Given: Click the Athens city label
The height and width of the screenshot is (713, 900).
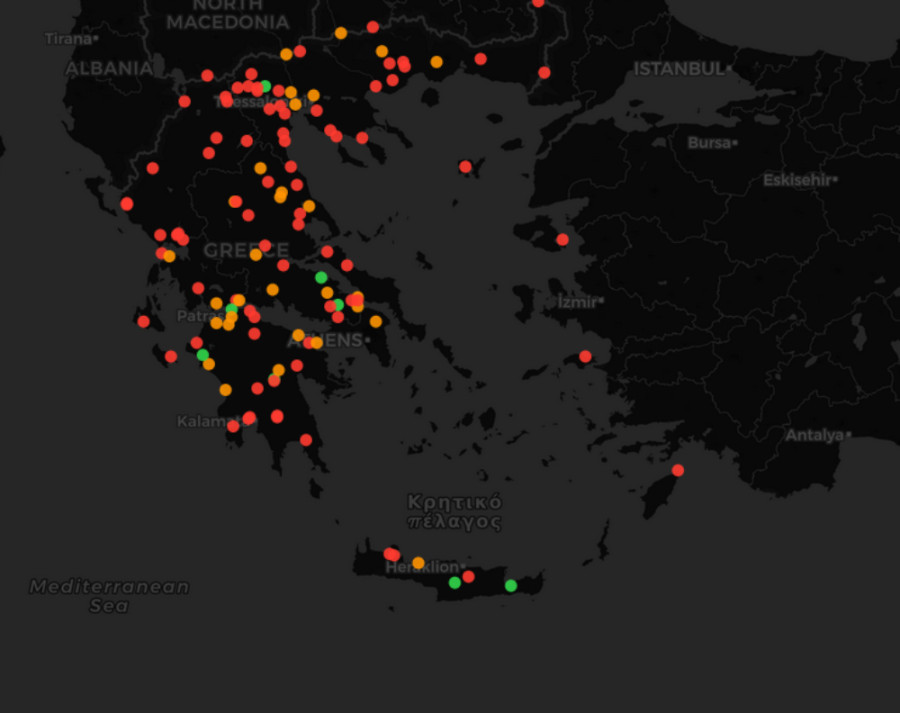Looking at the screenshot, I should point(327,341).
